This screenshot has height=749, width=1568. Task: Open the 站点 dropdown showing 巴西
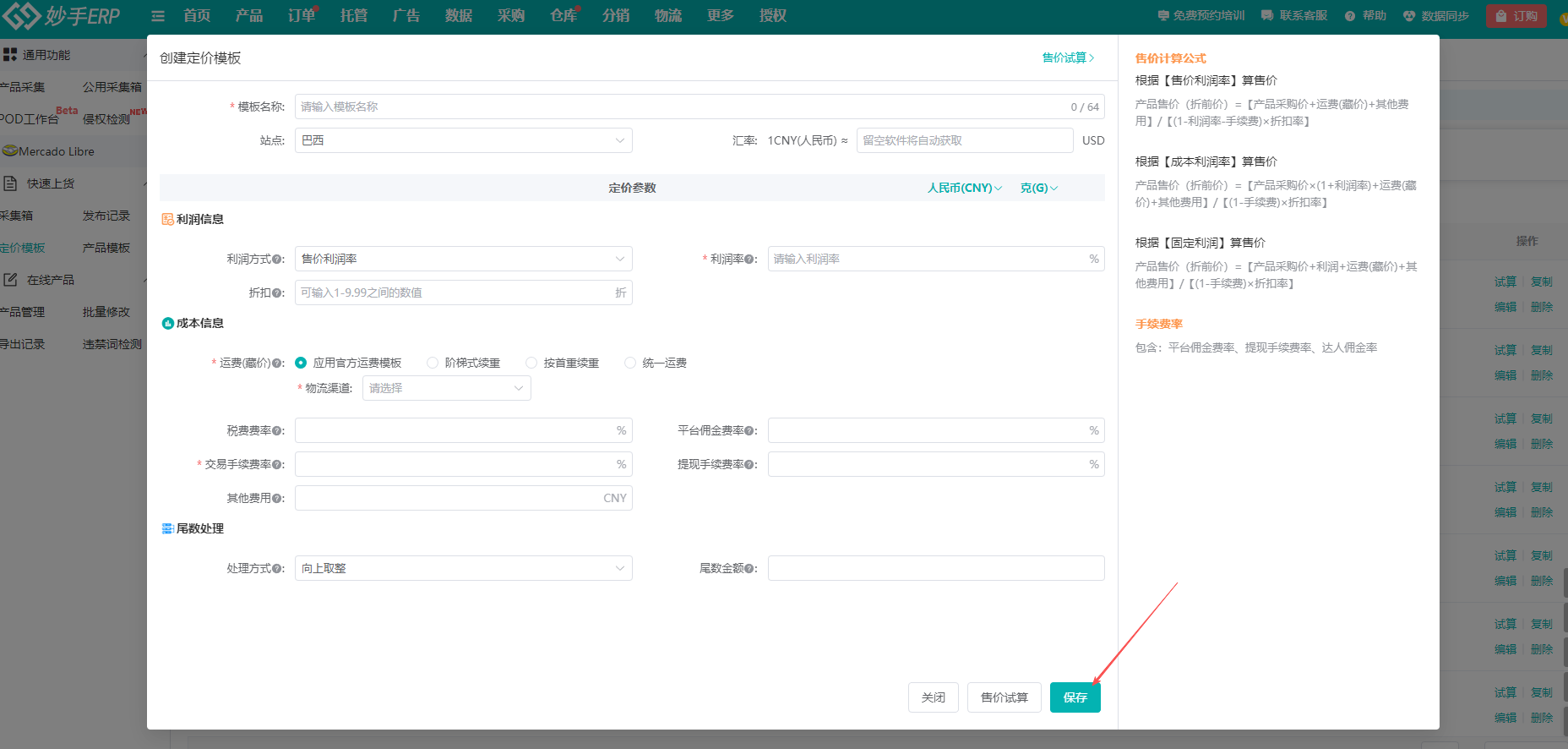click(x=463, y=140)
